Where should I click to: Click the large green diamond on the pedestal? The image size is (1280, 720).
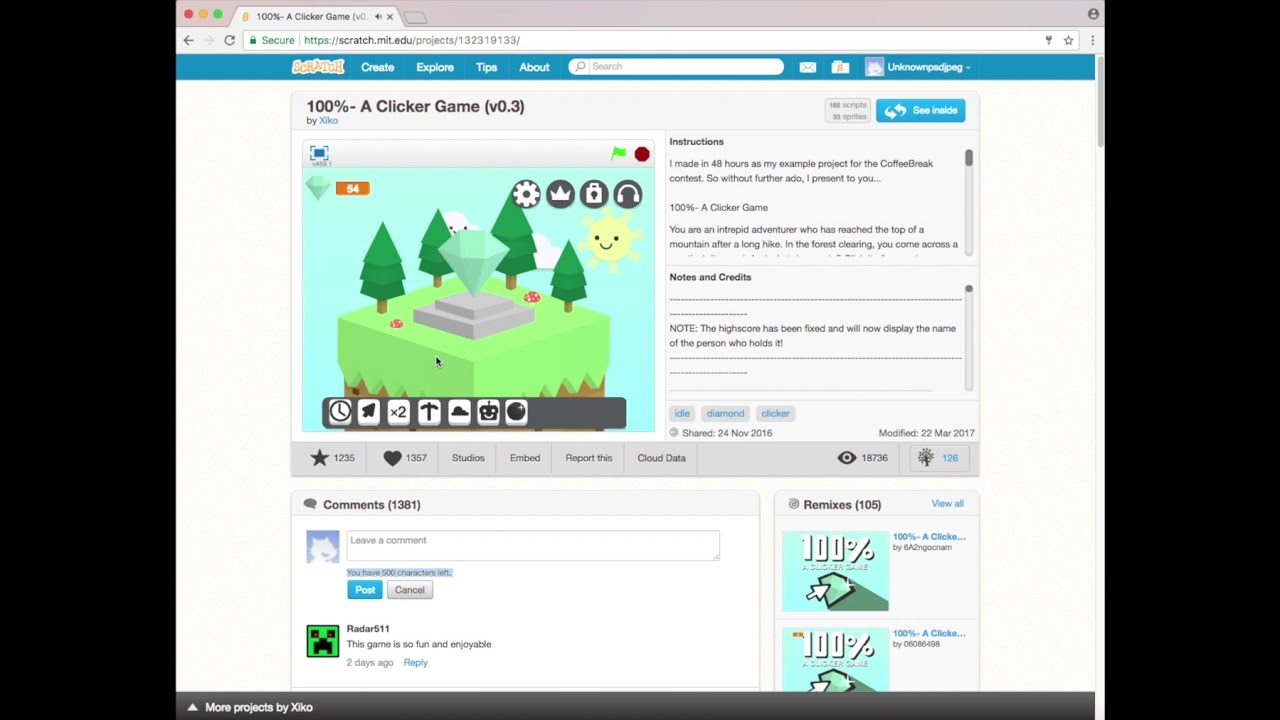tap(473, 260)
